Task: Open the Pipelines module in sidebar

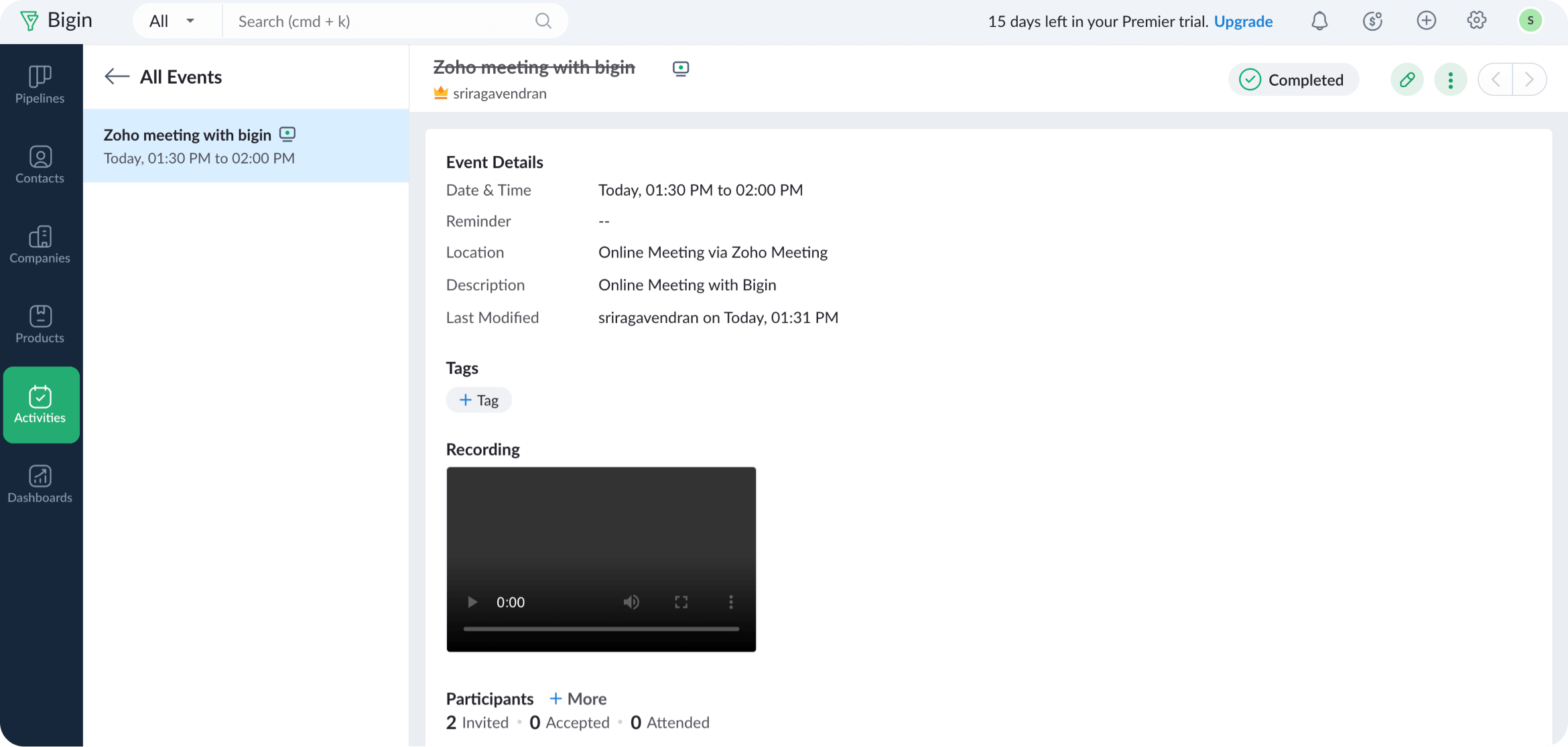Action: 40,85
